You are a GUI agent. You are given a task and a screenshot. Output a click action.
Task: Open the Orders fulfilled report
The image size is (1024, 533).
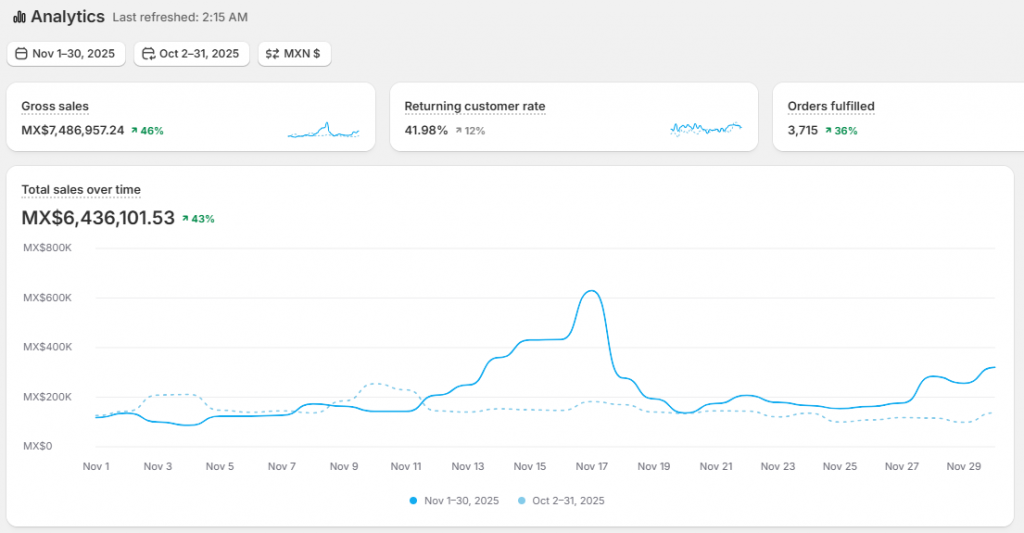coord(831,106)
